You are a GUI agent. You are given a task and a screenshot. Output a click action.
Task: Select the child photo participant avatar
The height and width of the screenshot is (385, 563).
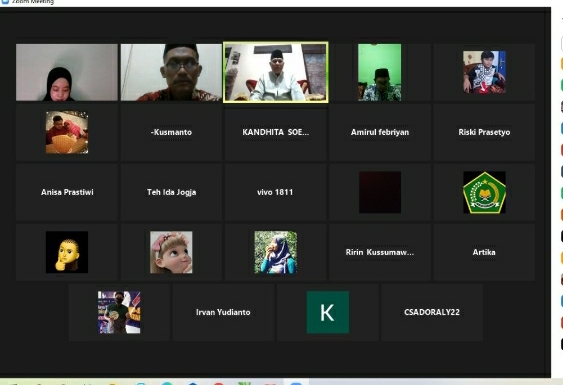tap(484, 72)
